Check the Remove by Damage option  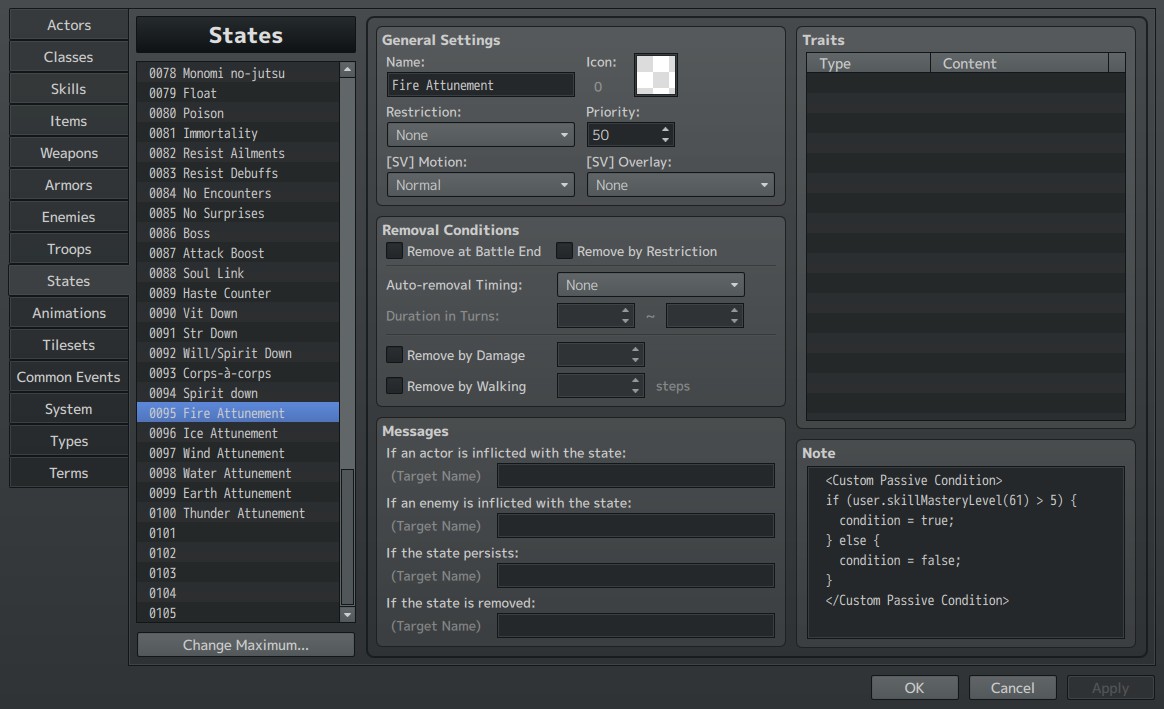[x=394, y=355]
